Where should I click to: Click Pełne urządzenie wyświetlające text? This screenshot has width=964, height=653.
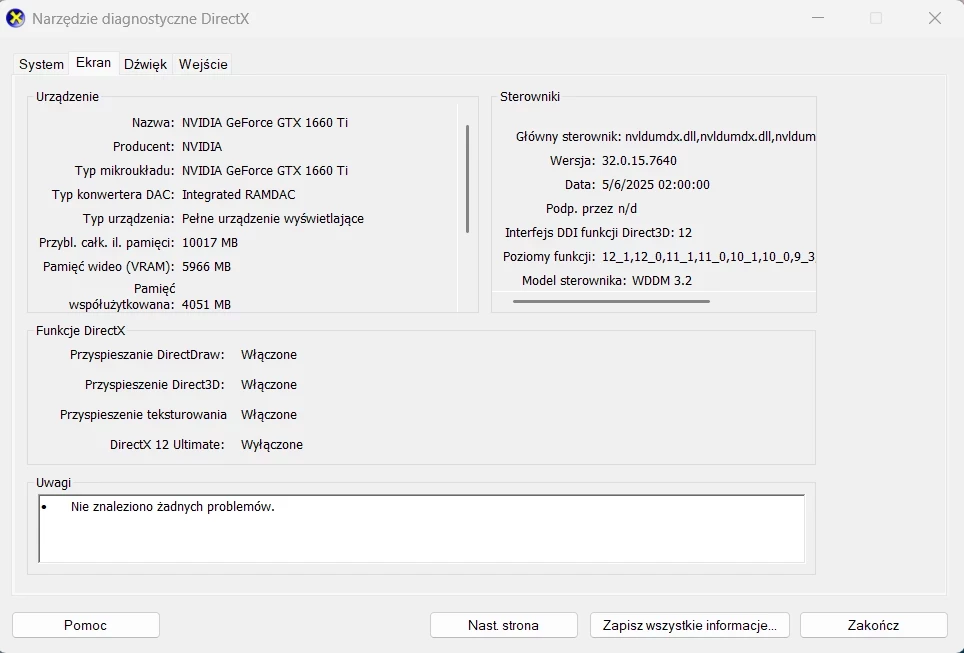[273, 218]
